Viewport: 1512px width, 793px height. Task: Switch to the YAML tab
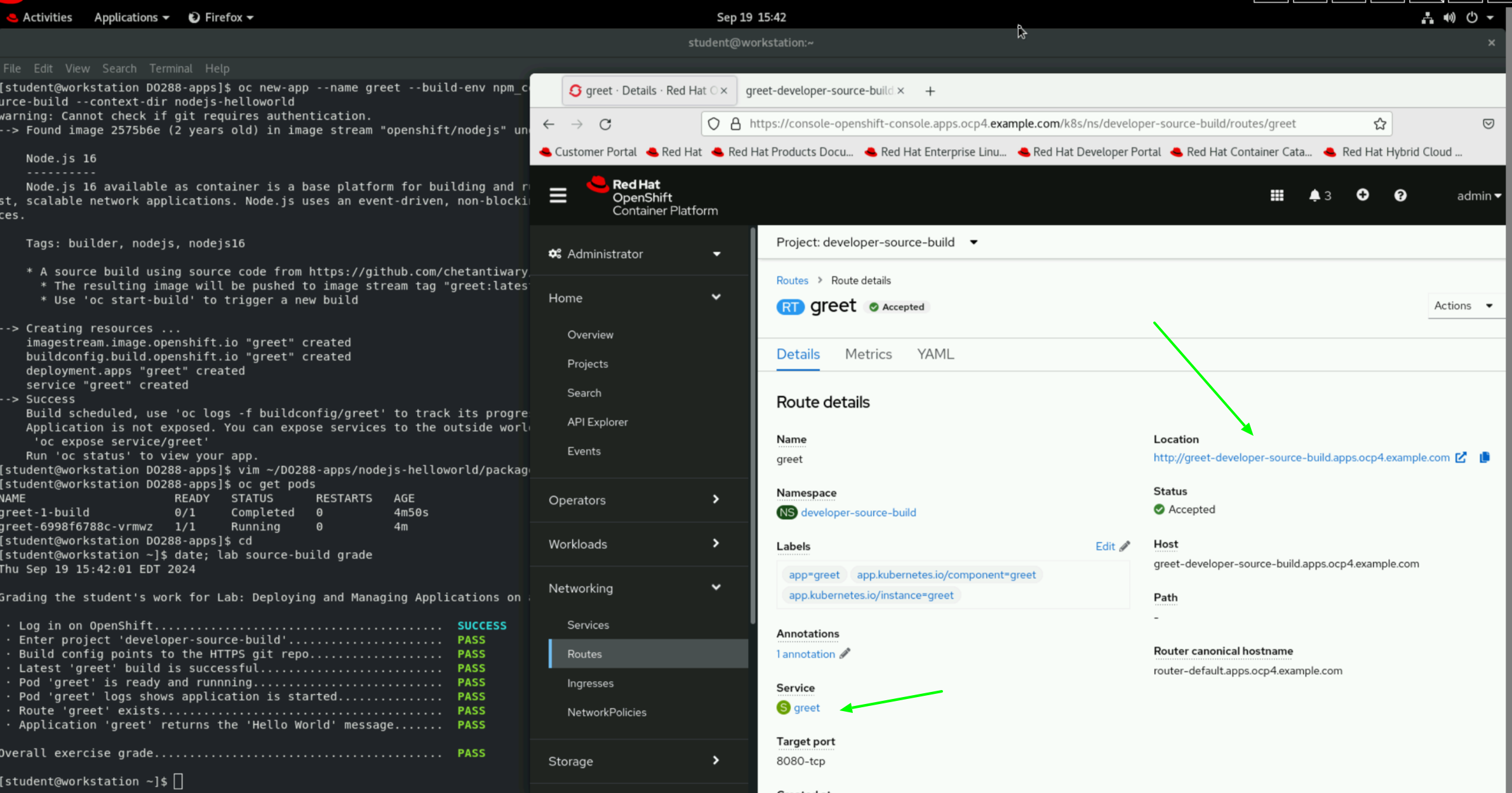[935, 354]
